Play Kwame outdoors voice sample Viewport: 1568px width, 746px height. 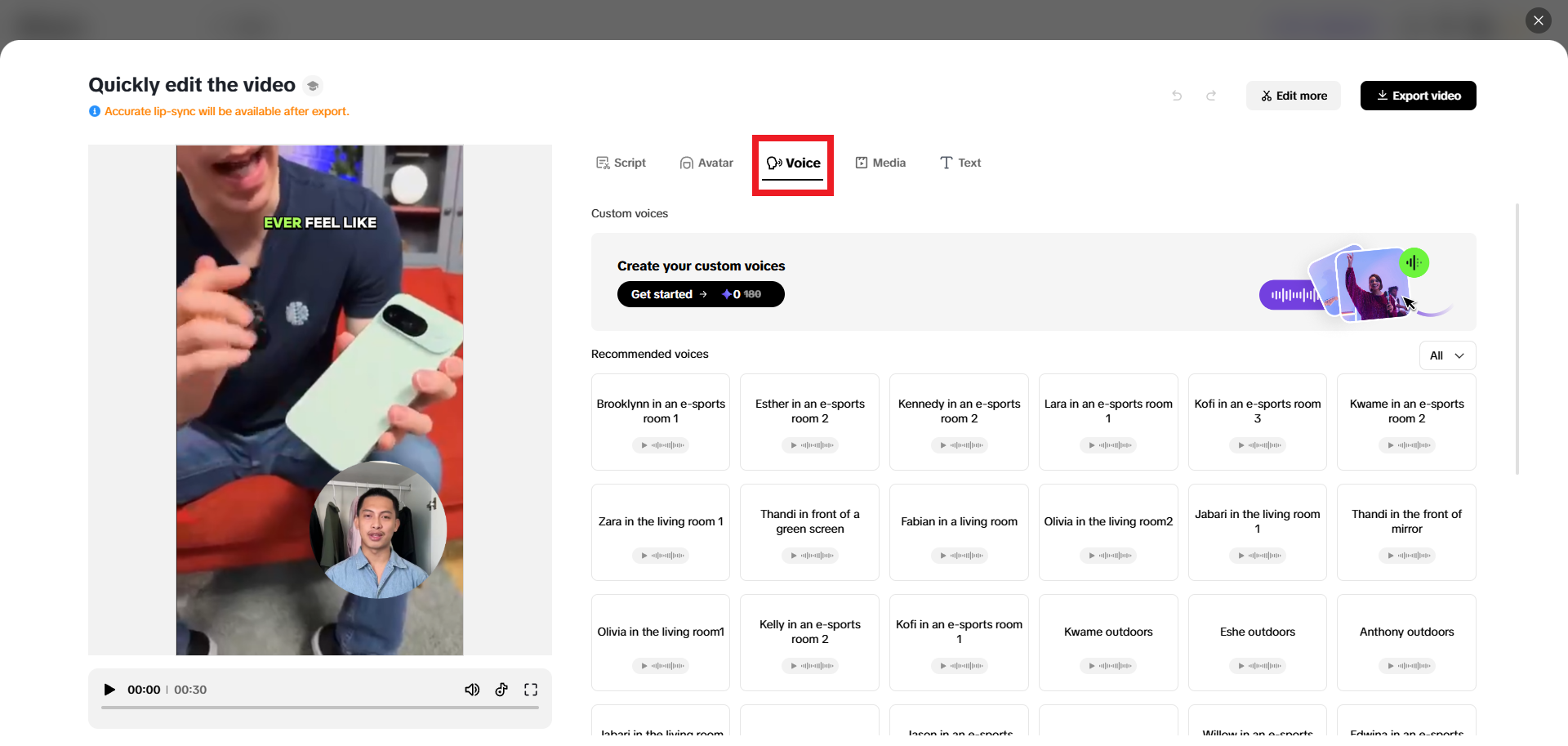tap(1108, 666)
